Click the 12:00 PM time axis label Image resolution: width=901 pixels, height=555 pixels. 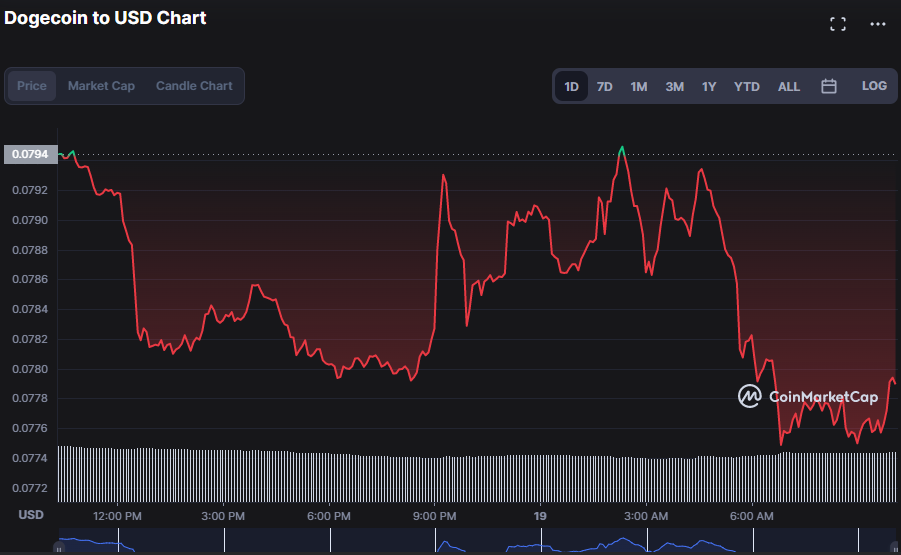point(117,516)
